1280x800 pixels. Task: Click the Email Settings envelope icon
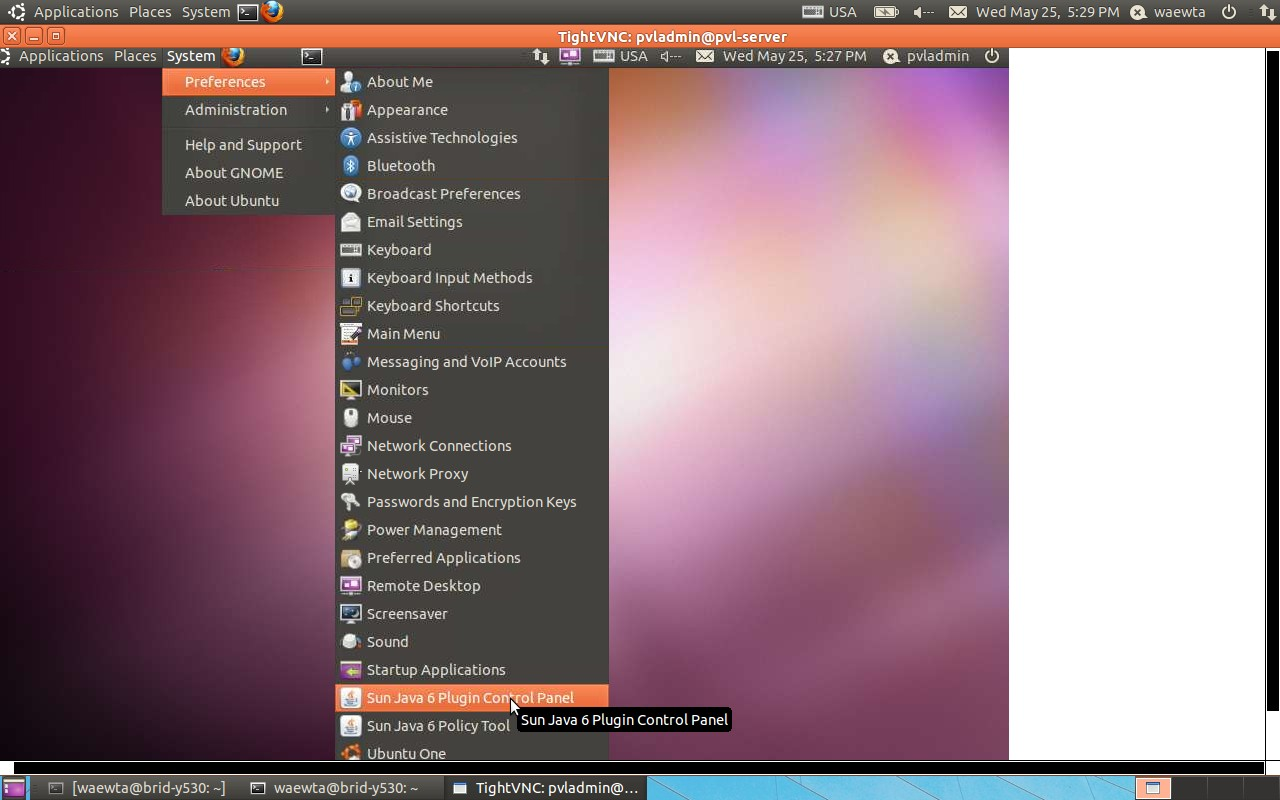[x=350, y=222]
